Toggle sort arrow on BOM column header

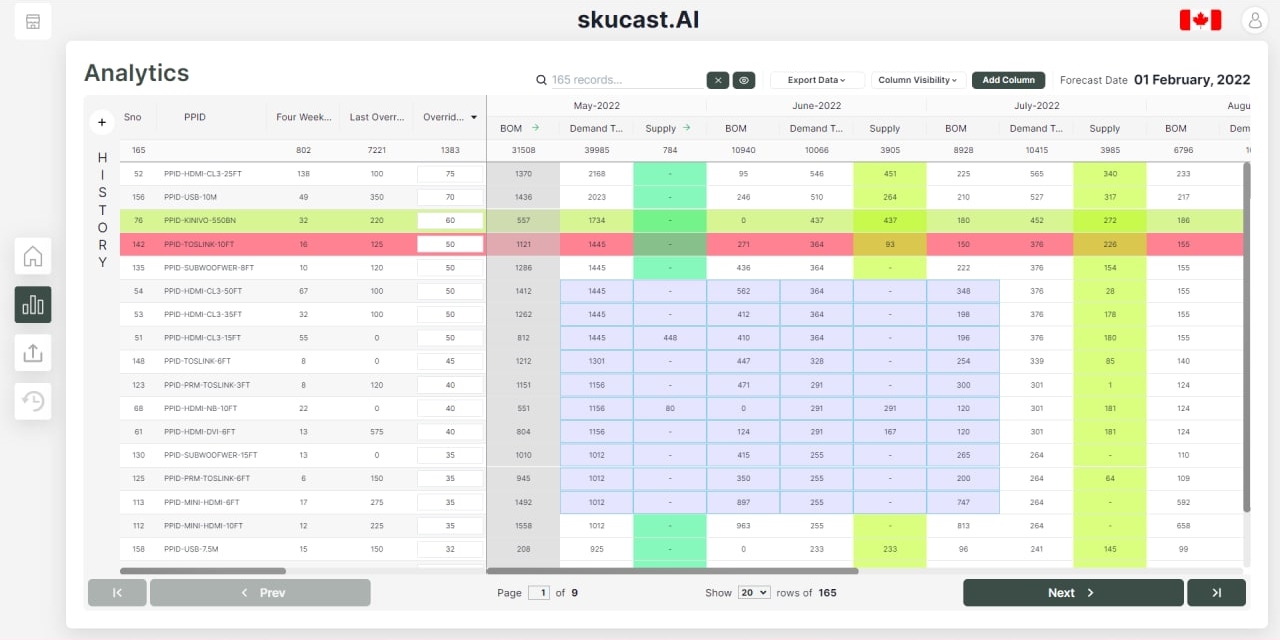537,128
